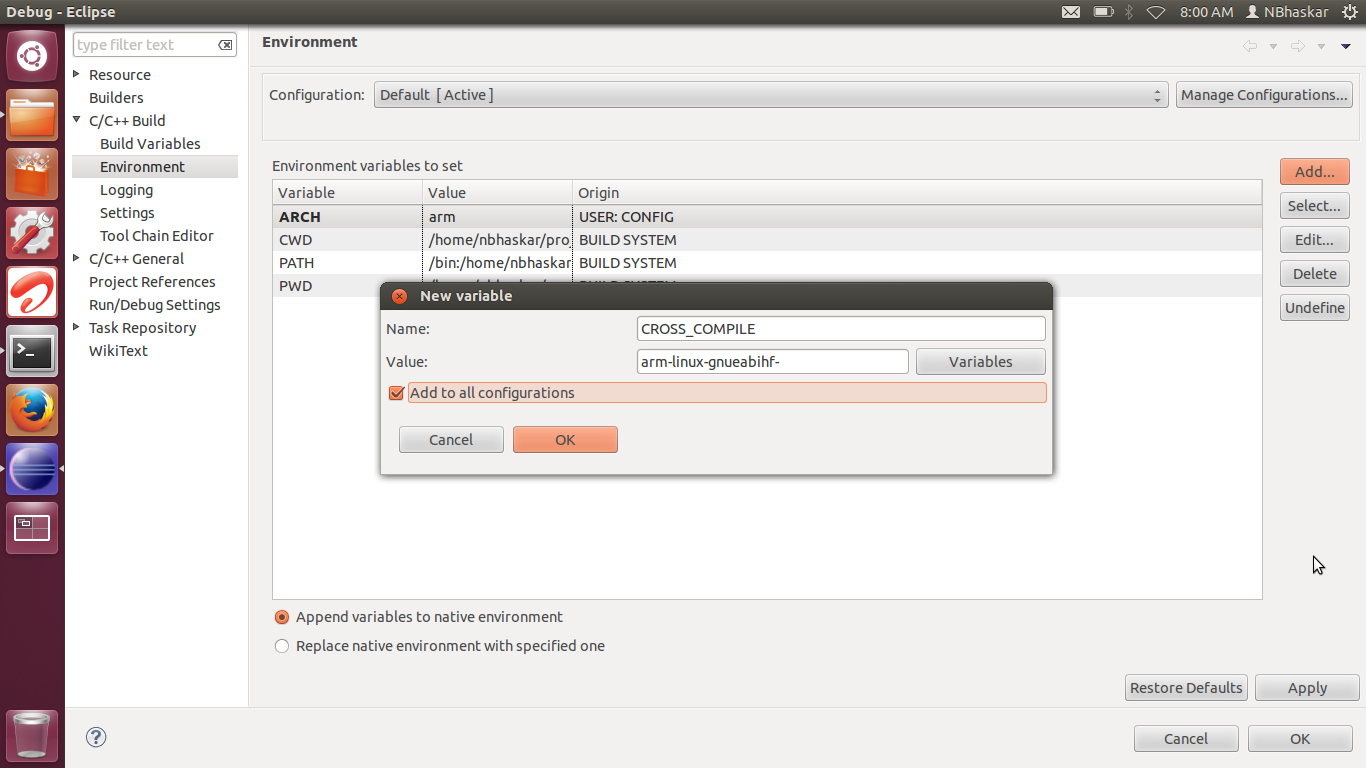Select Settings under C/C++ Build
The image size is (1366, 768).
coord(127,213)
